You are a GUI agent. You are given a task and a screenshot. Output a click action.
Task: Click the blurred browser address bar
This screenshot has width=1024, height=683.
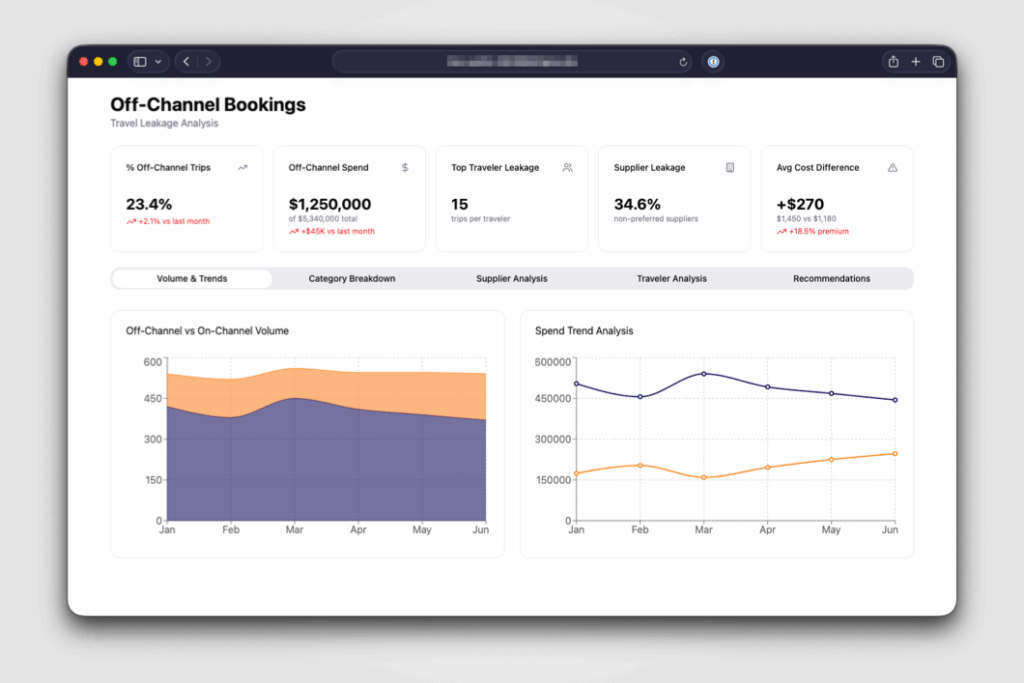point(512,61)
